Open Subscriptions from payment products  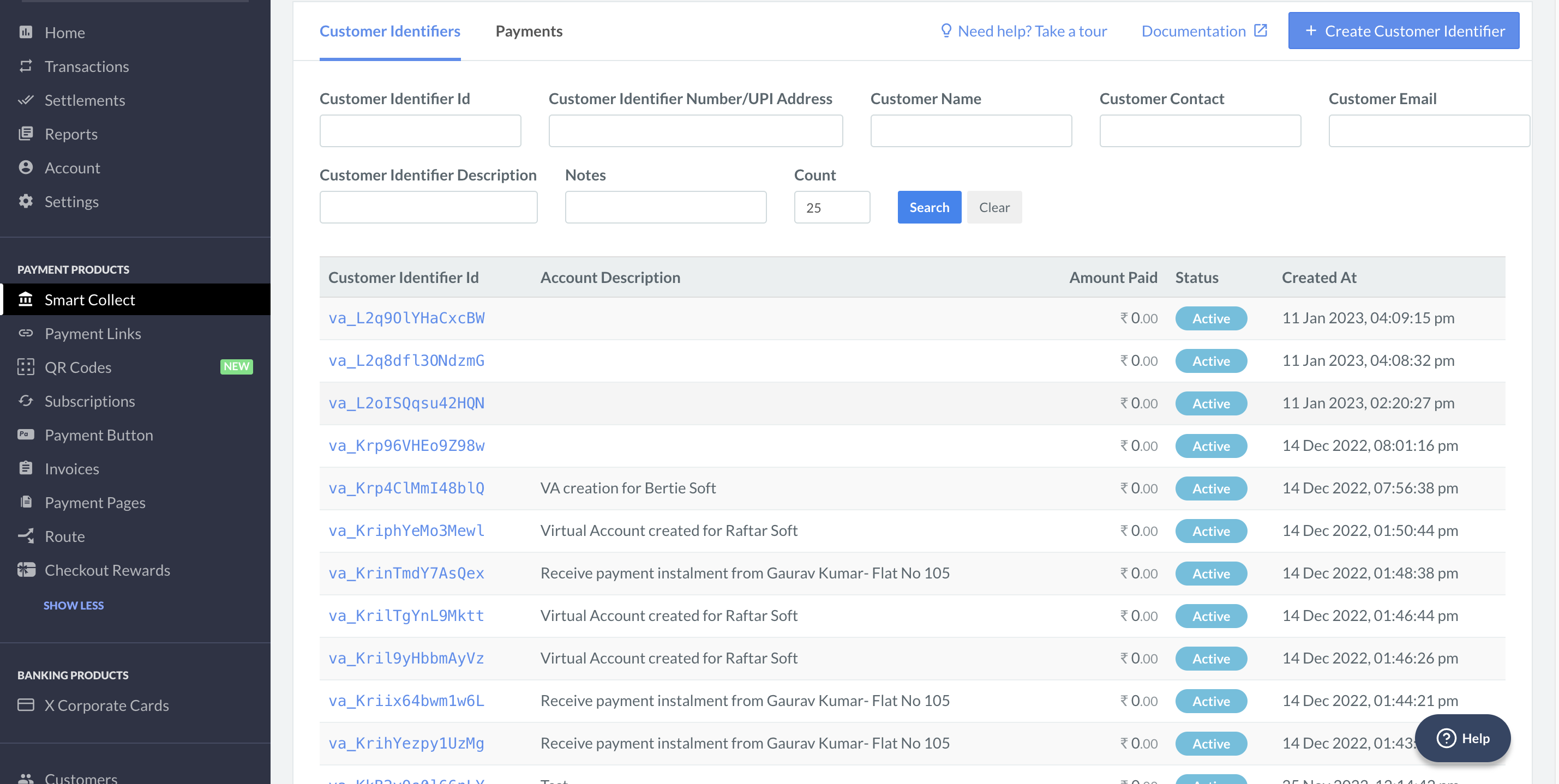click(89, 401)
